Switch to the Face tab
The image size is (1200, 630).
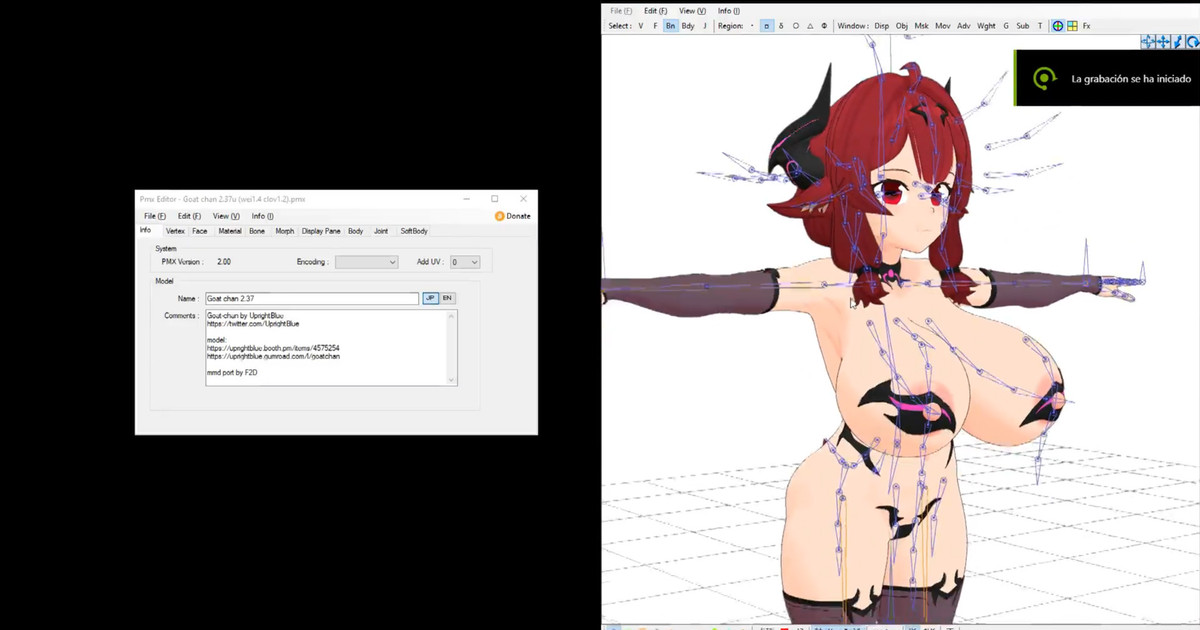200,231
